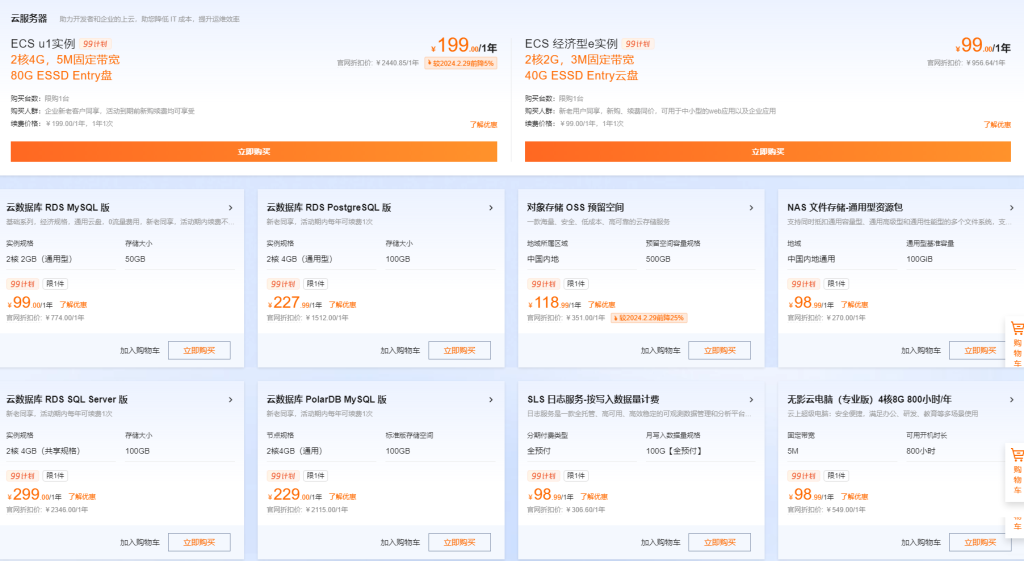Viewport: 1024px width, 561px height.
Task: Click orange 立即购买 button for ECS u1实例
Action: [254, 151]
